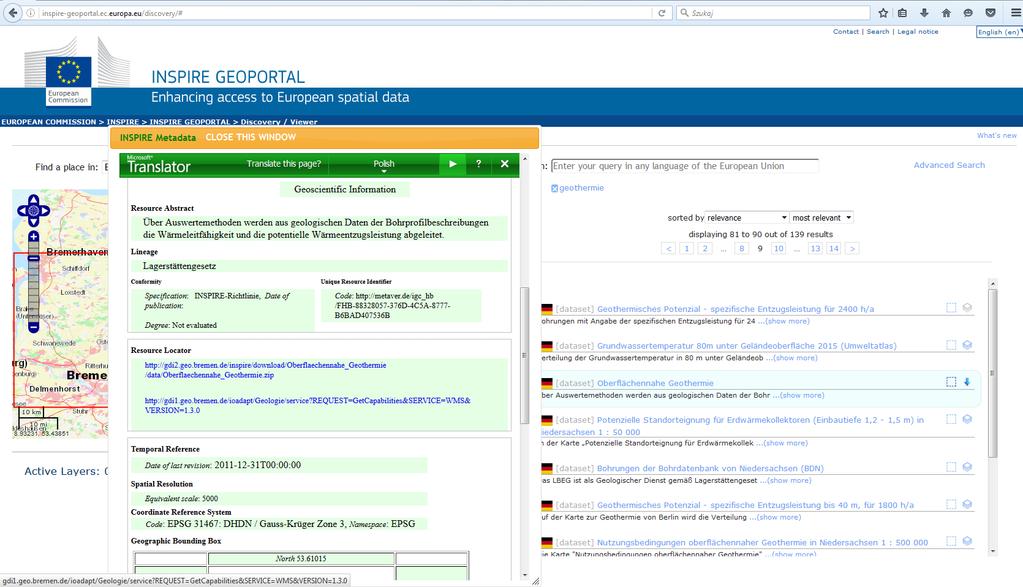Screen dimensions: 1023x587
Task: Go to browser home page icon
Action: (x=946, y=12)
